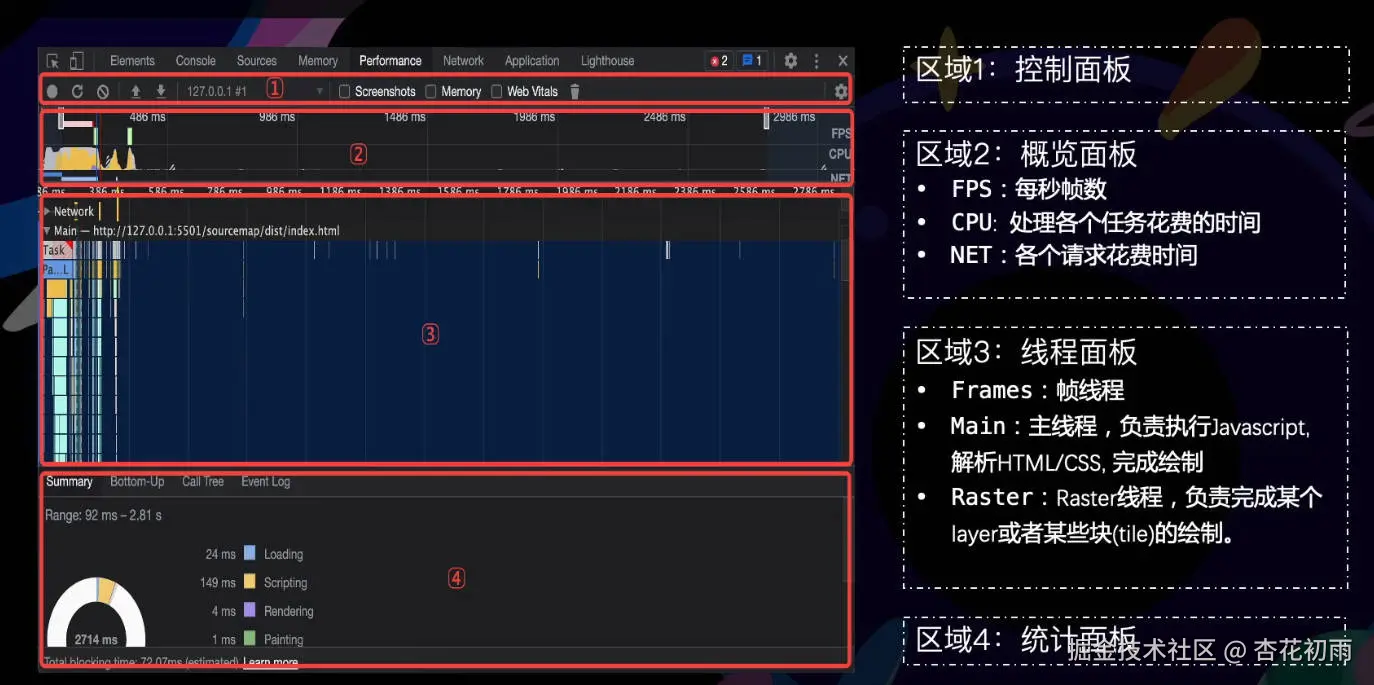The height and width of the screenshot is (685, 1374).
Task: Switch to the Bottom-Up tab
Action: 137,482
